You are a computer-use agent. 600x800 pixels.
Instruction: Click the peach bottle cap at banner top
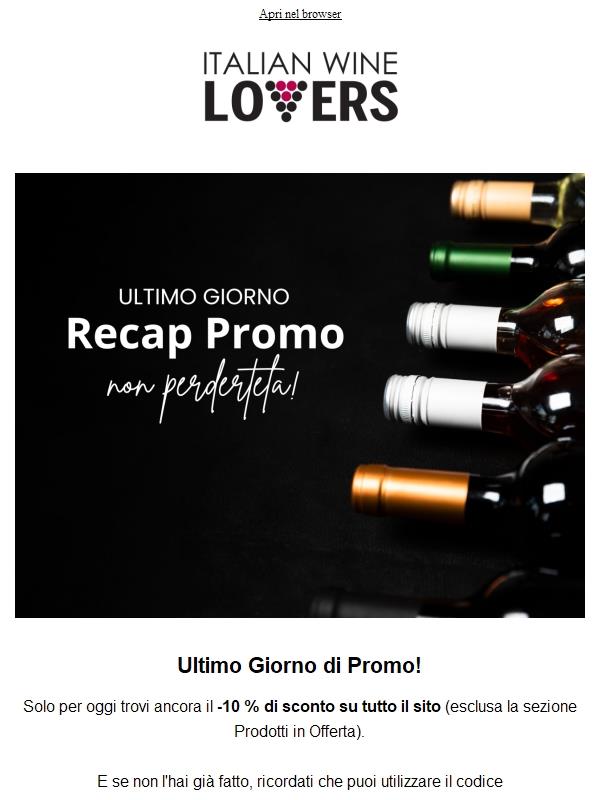tap(492, 201)
